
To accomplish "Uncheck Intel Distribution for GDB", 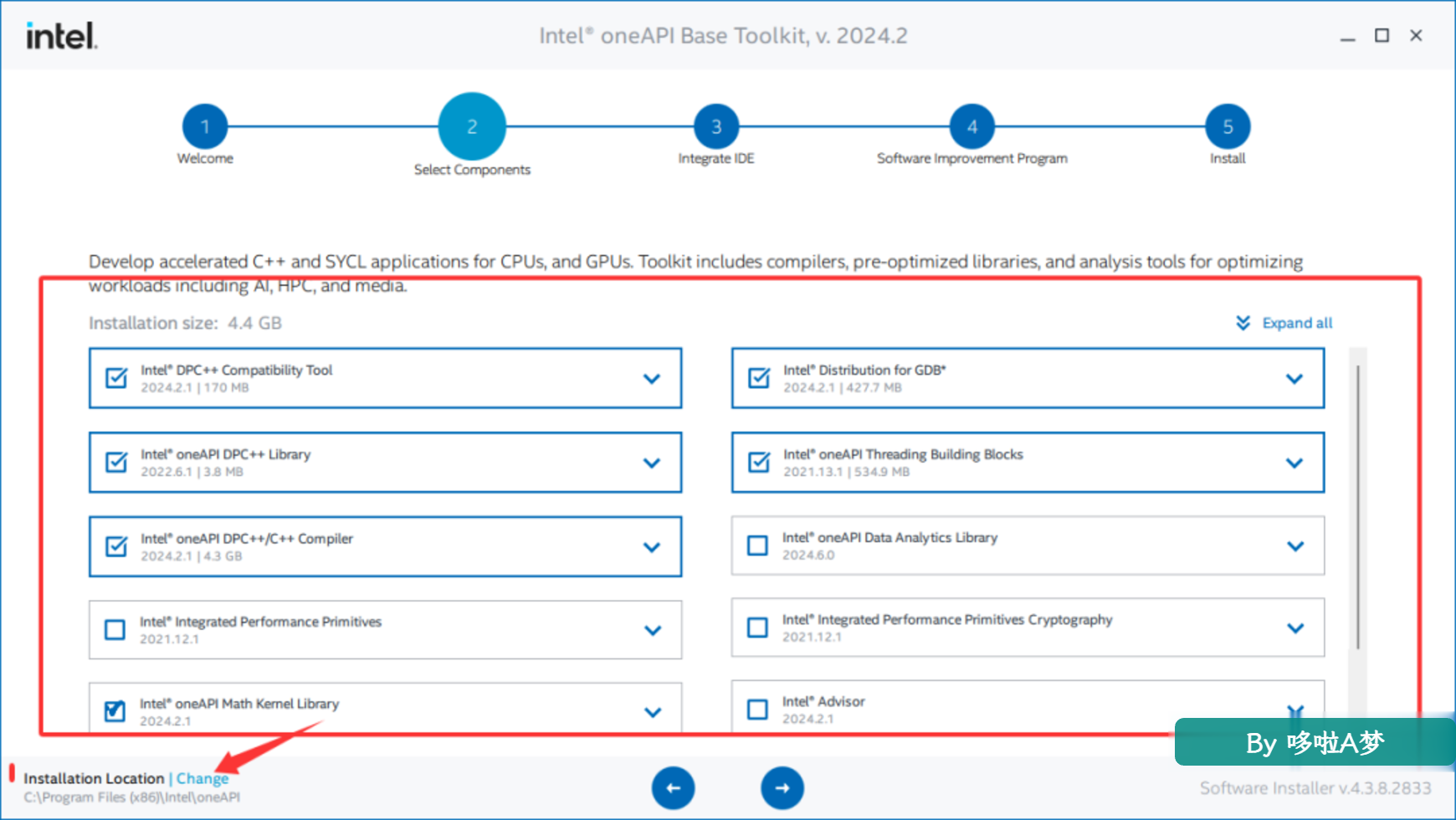I will [759, 378].
